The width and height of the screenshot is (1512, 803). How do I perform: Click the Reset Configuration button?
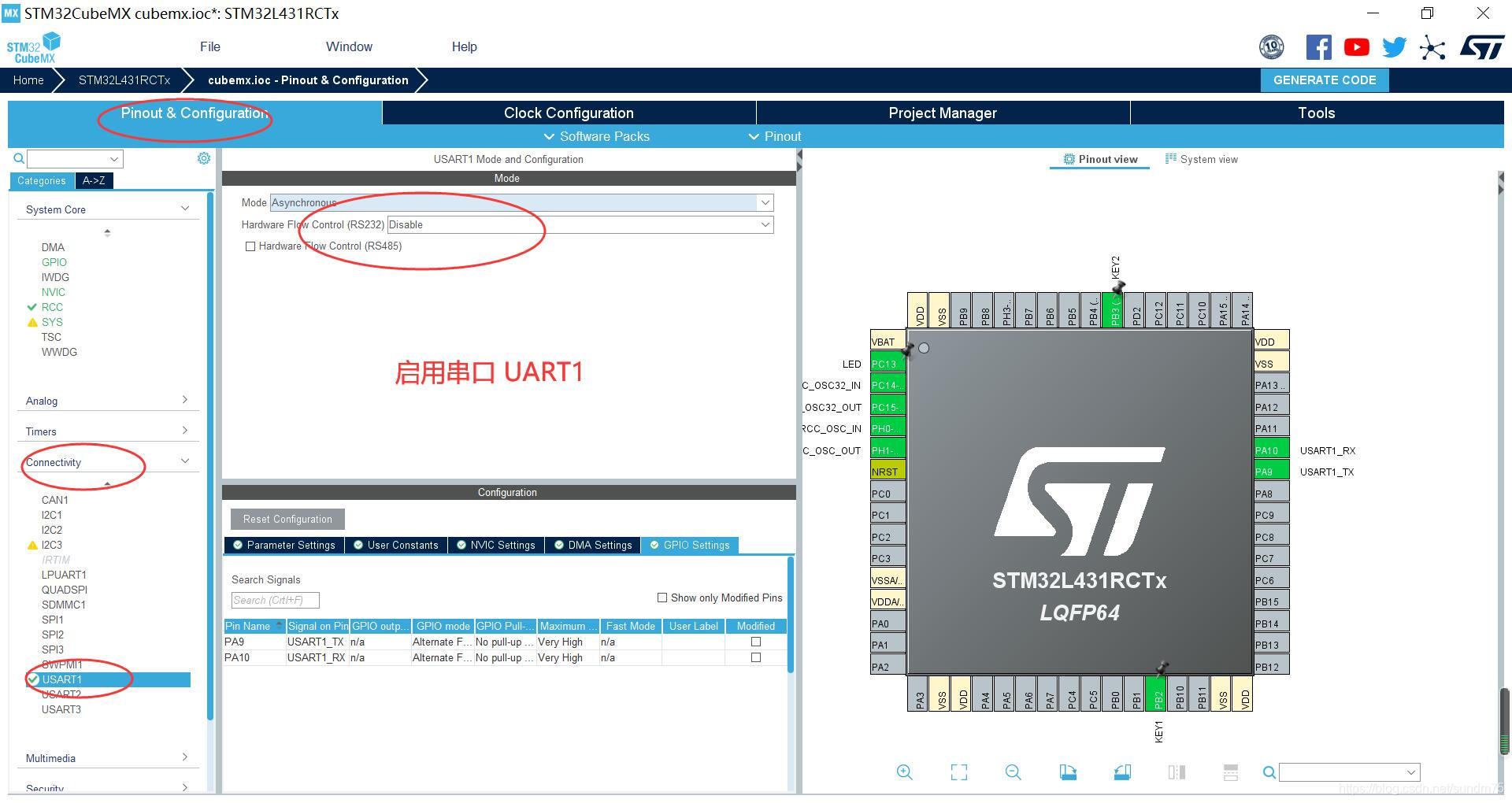click(x=287, y=519)
